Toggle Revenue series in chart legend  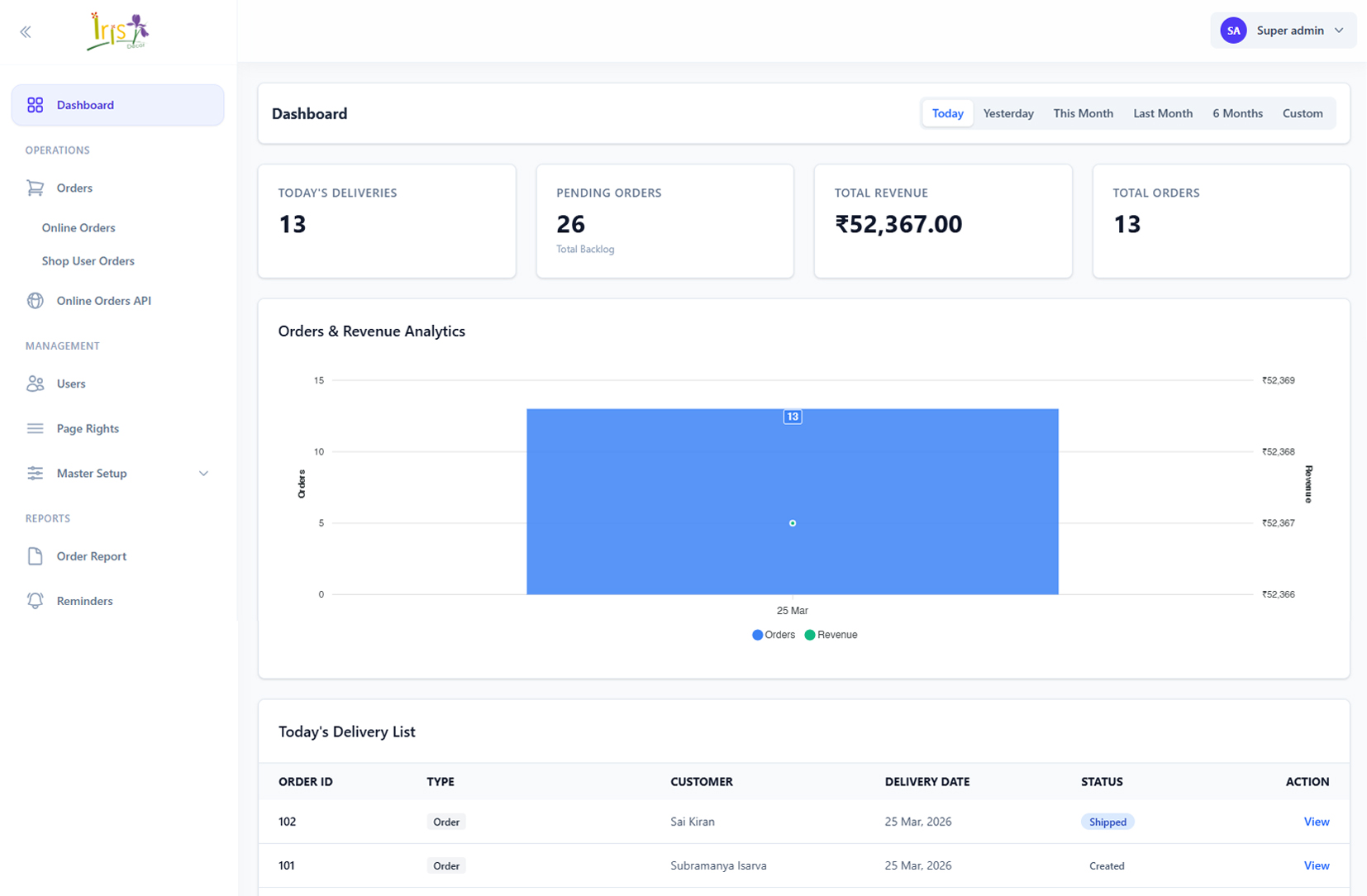pos(831,635)
